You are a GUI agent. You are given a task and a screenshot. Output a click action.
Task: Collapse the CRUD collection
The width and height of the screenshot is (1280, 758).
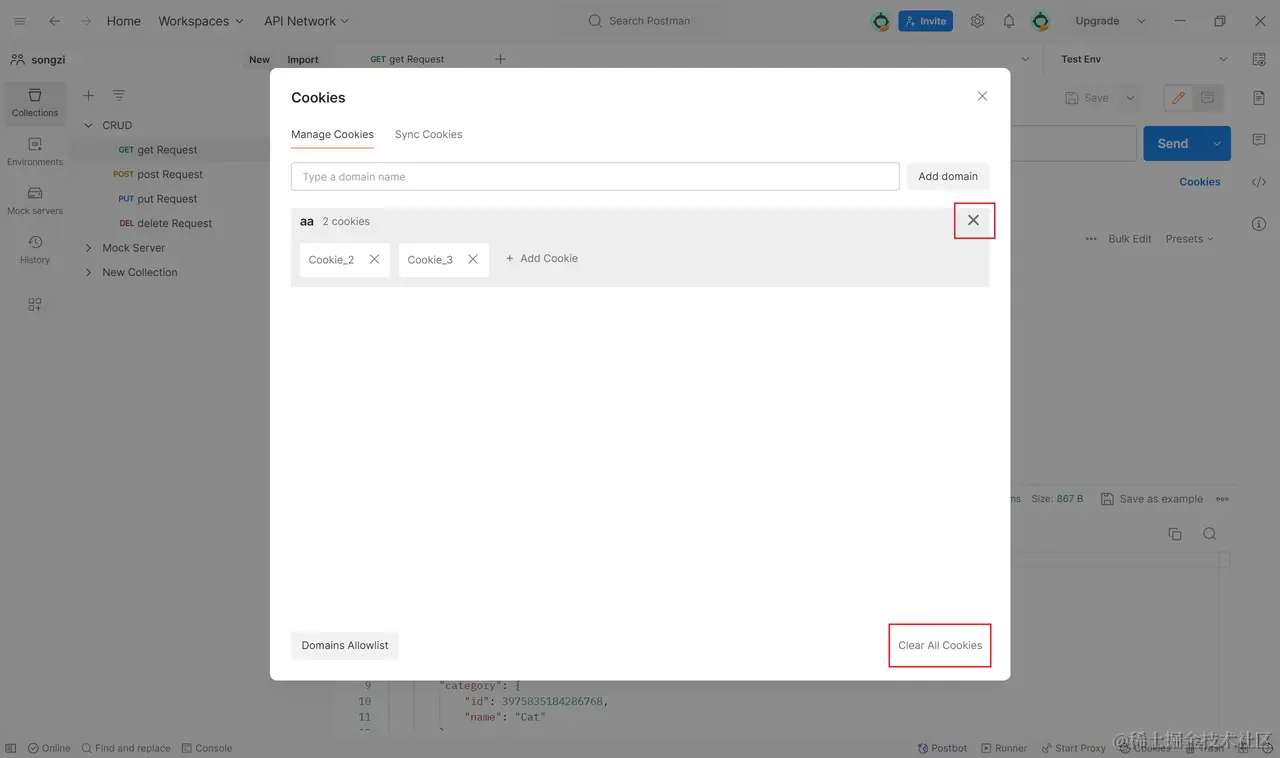(x=89, y=125)
